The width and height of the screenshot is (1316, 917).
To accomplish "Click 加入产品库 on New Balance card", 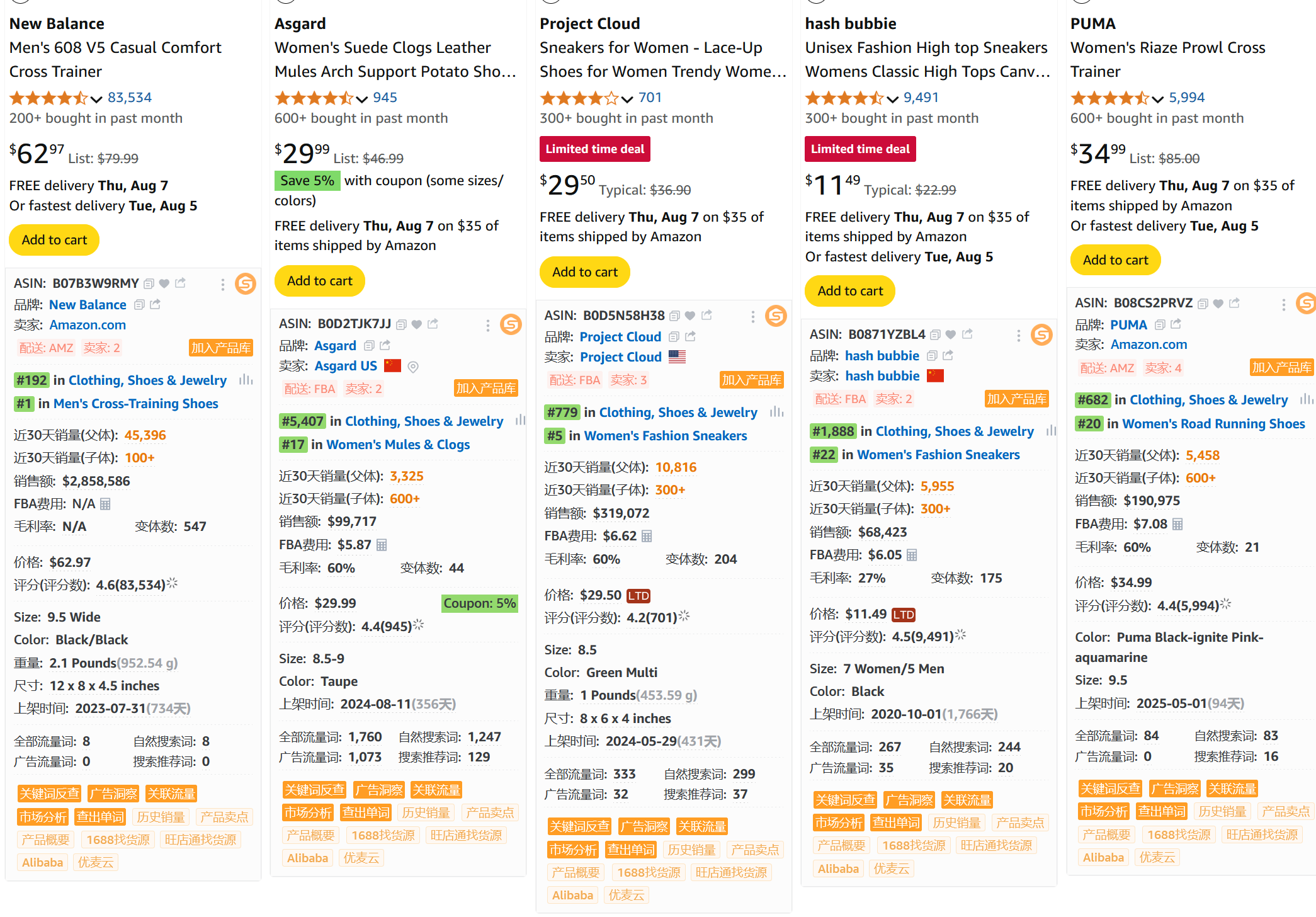I will 221,348.
